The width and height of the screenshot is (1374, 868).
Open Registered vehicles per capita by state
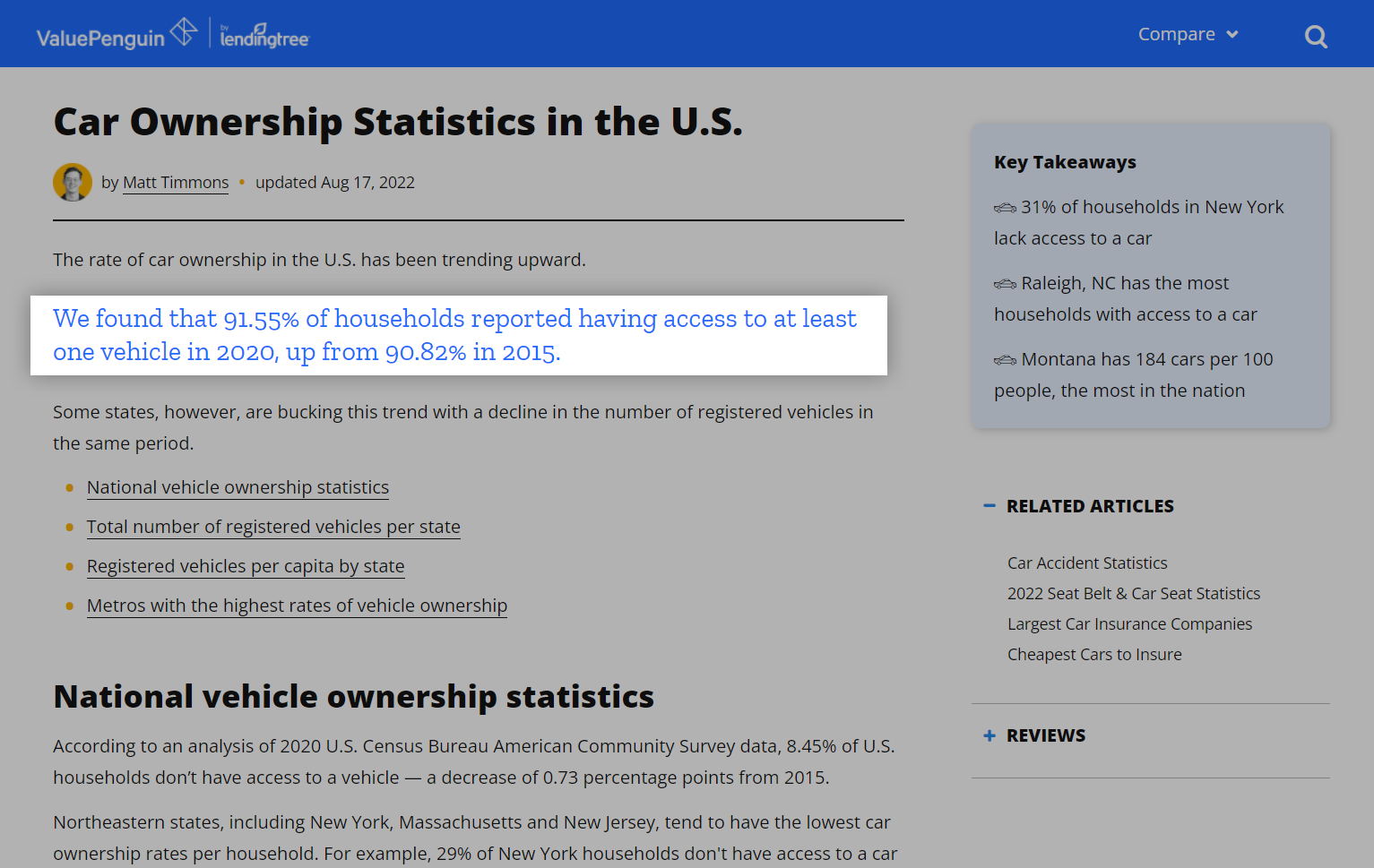pyautogui.click(x=246, y=566)
